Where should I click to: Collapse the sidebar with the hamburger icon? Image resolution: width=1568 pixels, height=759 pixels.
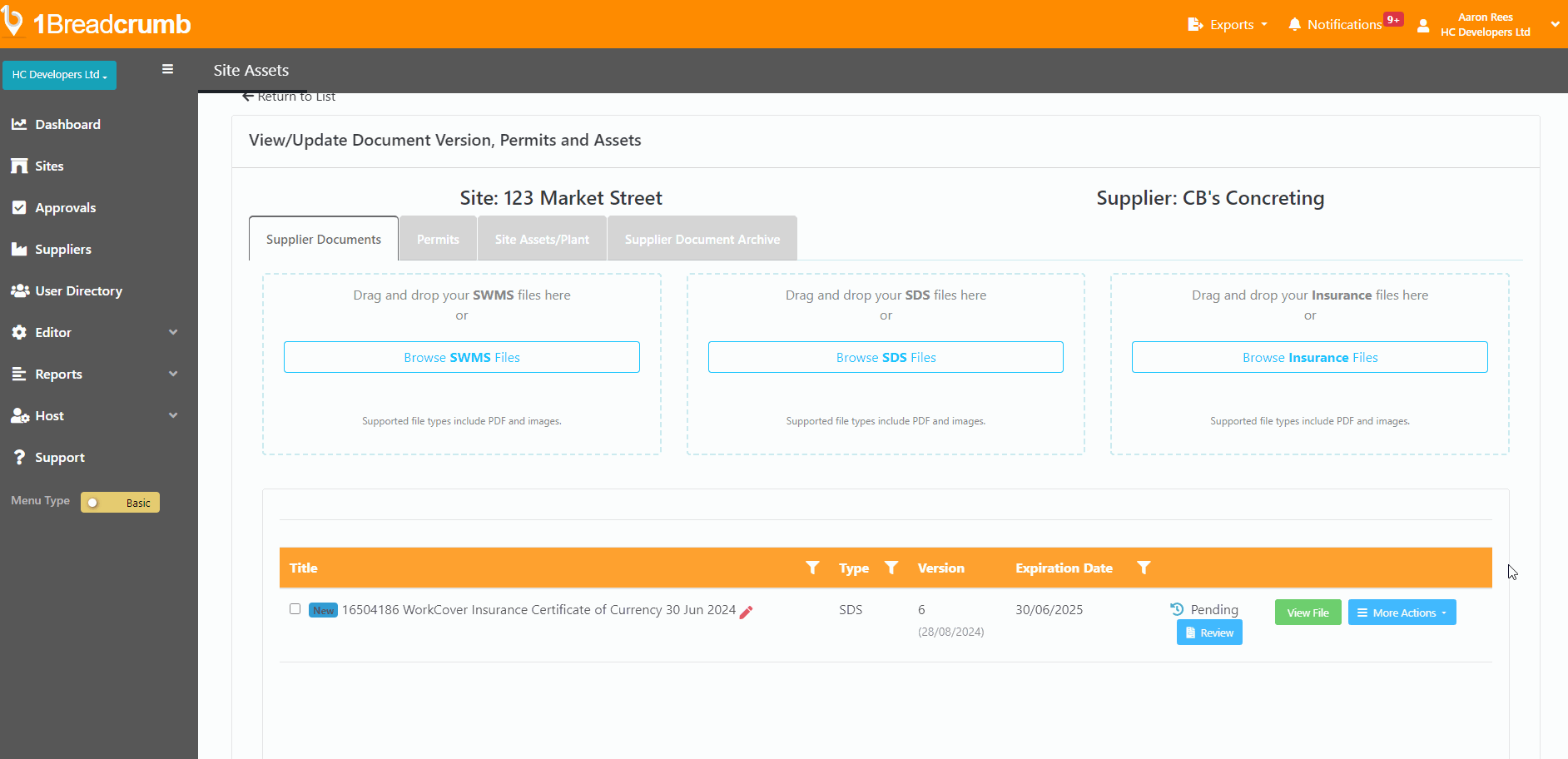click(x=167, y=69)
